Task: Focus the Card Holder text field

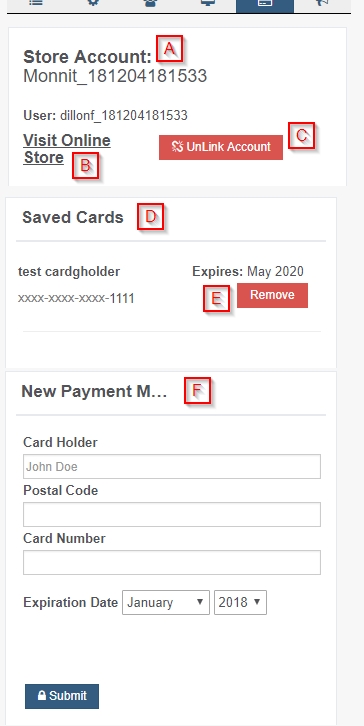Action: coord(172,466)
